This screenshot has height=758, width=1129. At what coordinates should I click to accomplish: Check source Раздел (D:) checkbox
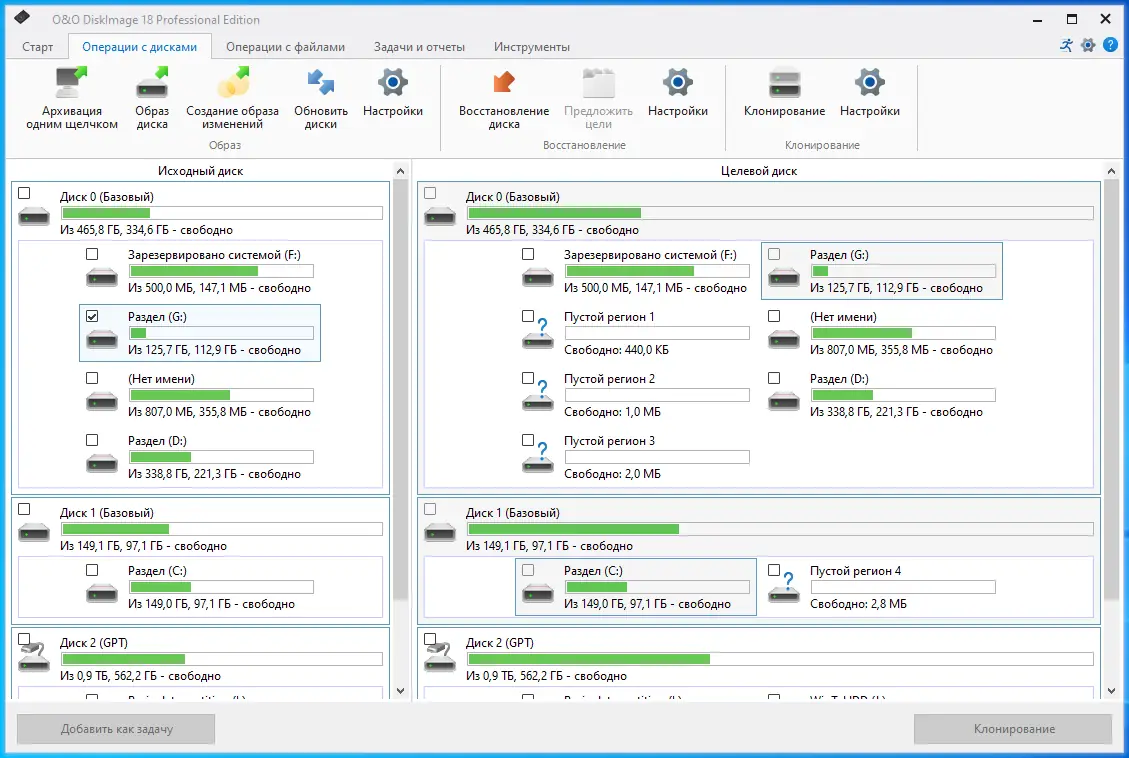coord(92,440)
